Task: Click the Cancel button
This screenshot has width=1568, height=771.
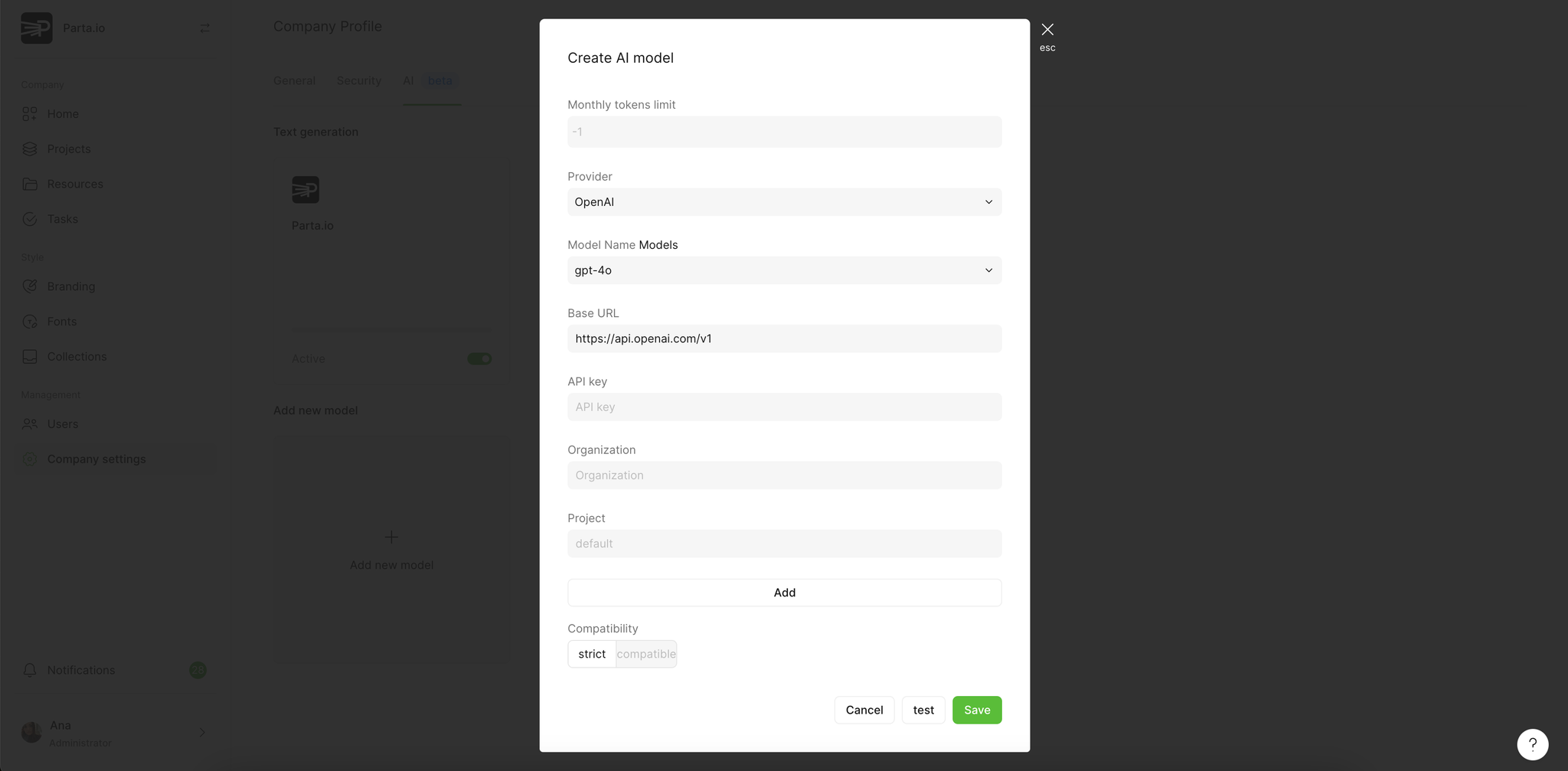Action: 864,711
